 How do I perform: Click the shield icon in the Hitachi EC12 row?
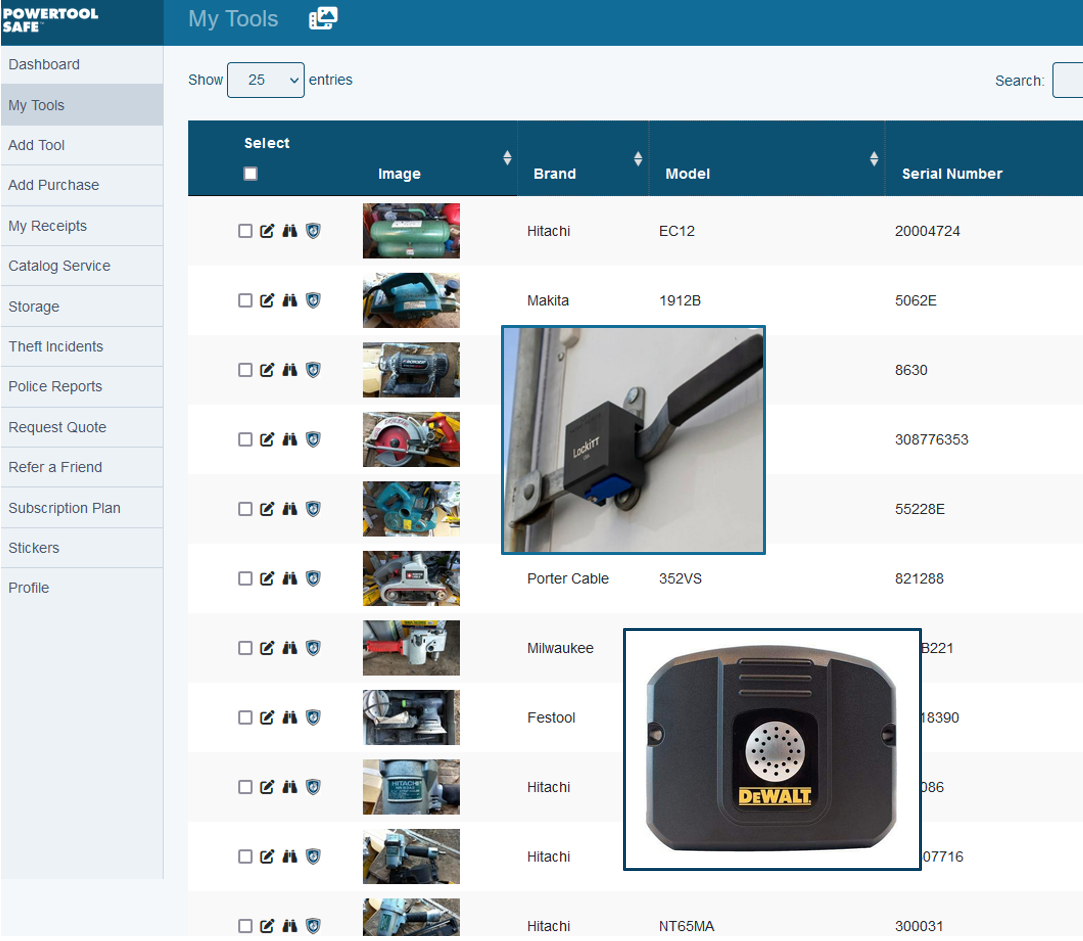tap(313, 231)
